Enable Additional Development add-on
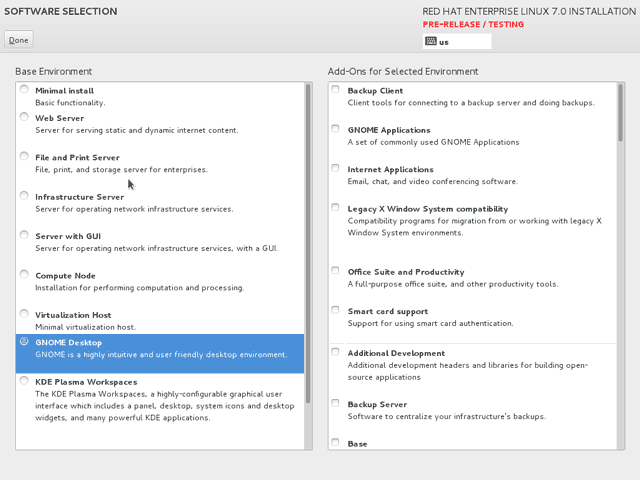The image size is (640, 480). point(335,351)
